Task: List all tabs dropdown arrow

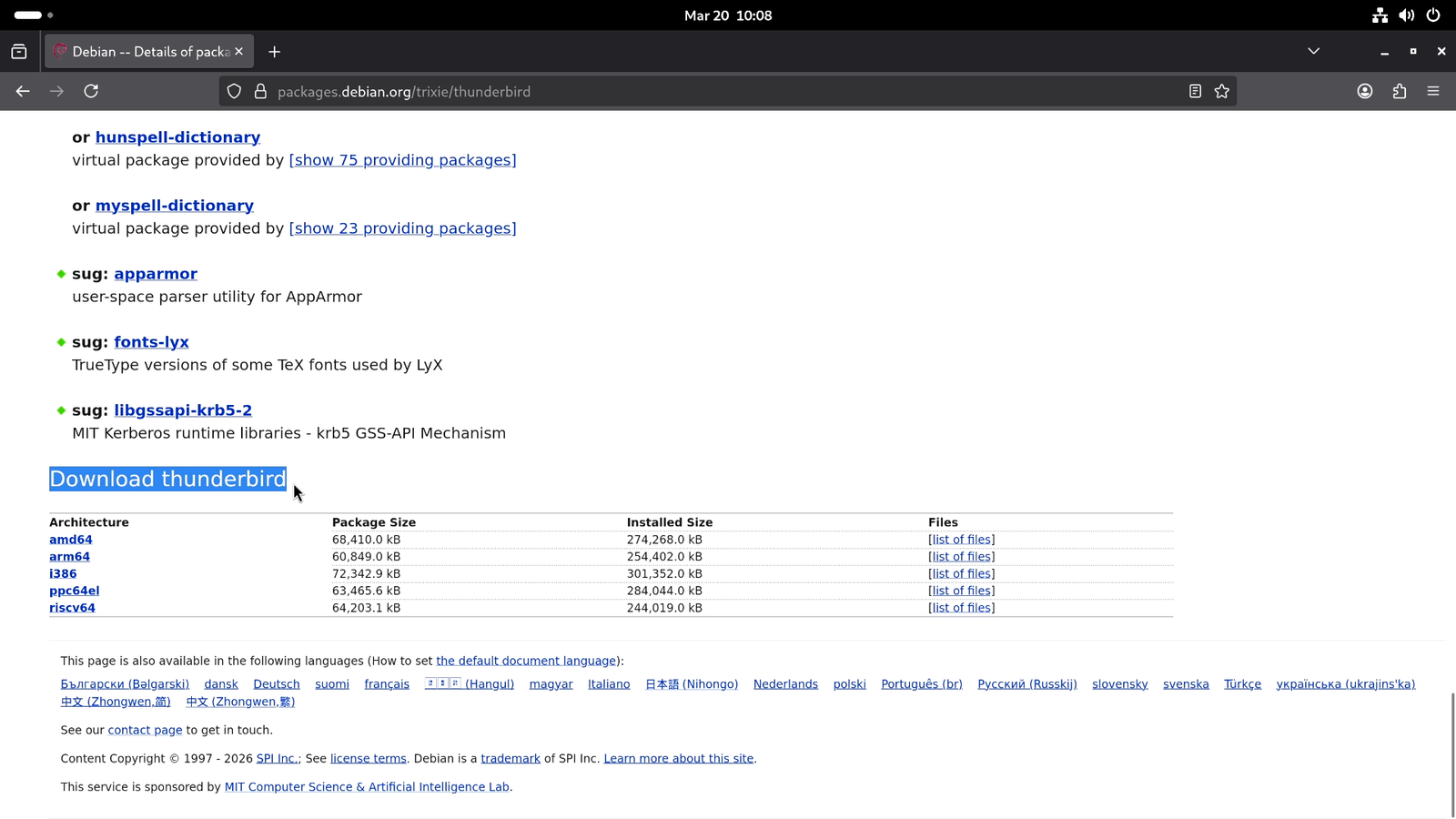Action: pyautogui.click(x=1313, y=52)
